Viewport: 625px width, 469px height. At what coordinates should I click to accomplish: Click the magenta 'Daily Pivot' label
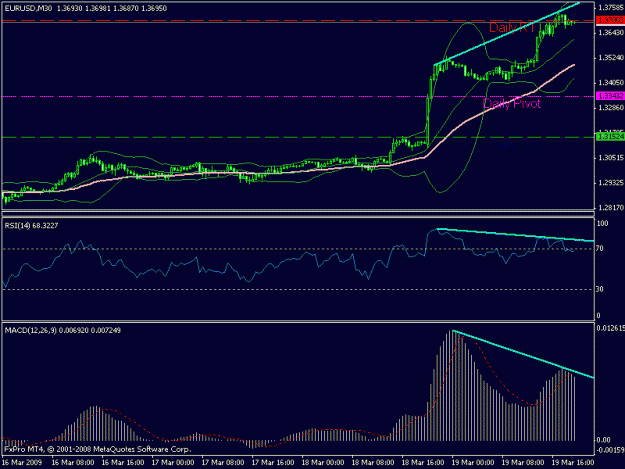[511, 104]
